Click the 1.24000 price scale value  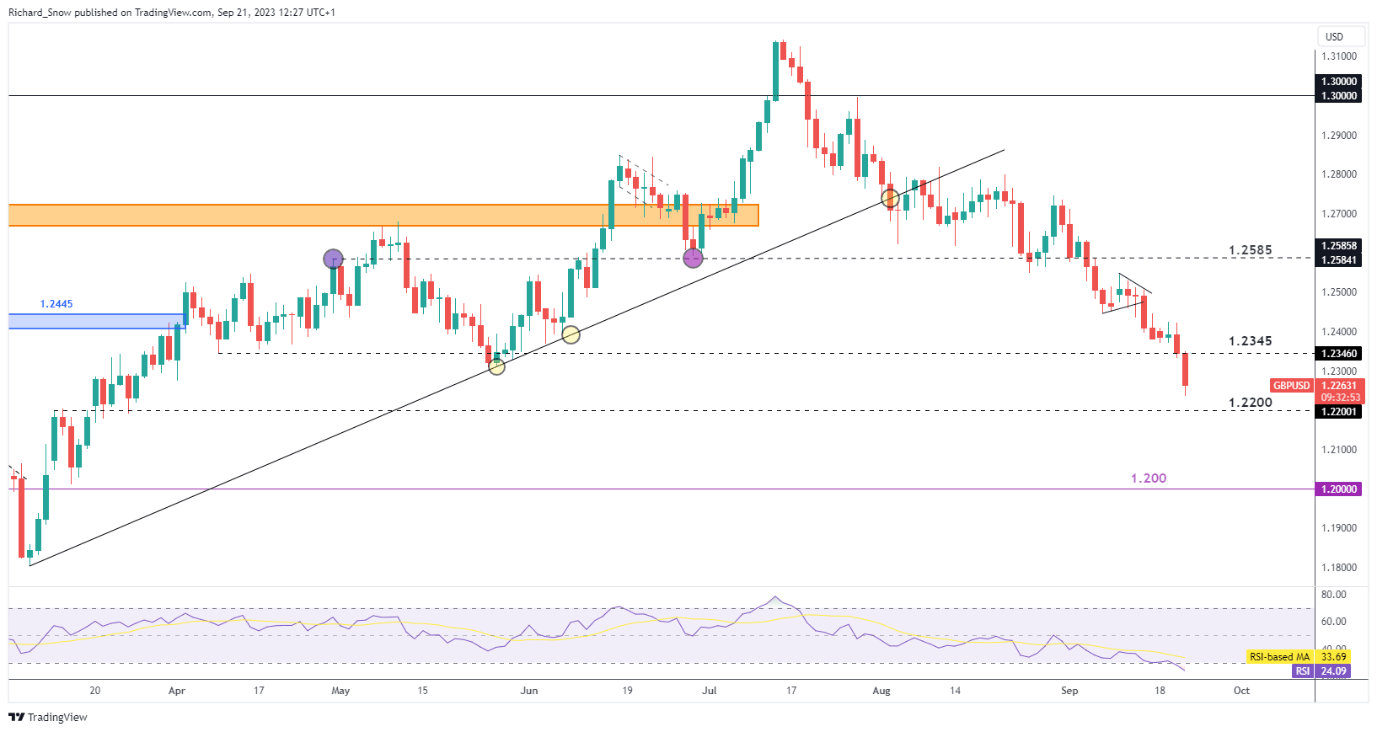pyautogui.click(x=1339, y=332)
